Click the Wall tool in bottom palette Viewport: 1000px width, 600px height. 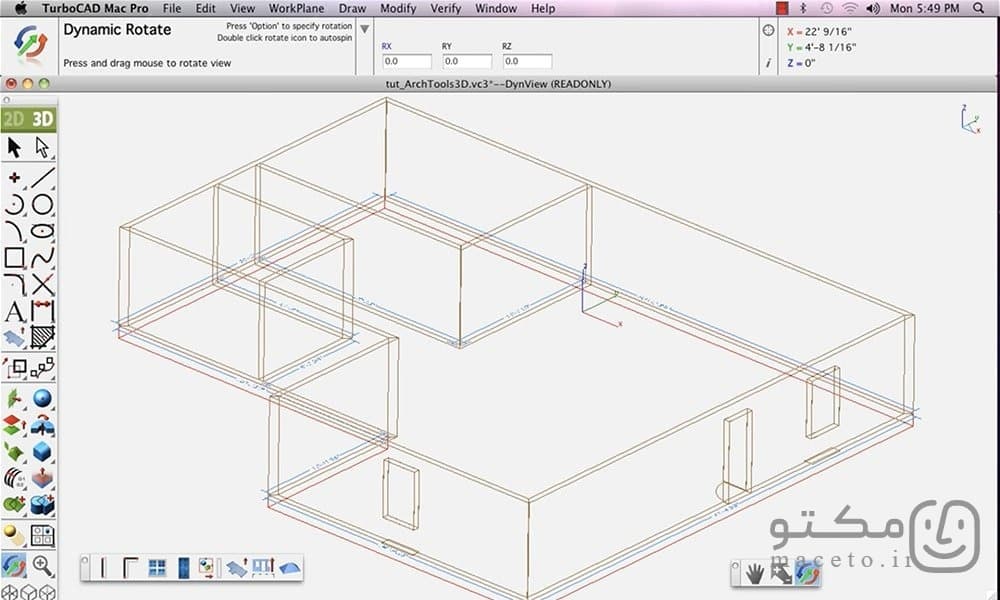103,567
